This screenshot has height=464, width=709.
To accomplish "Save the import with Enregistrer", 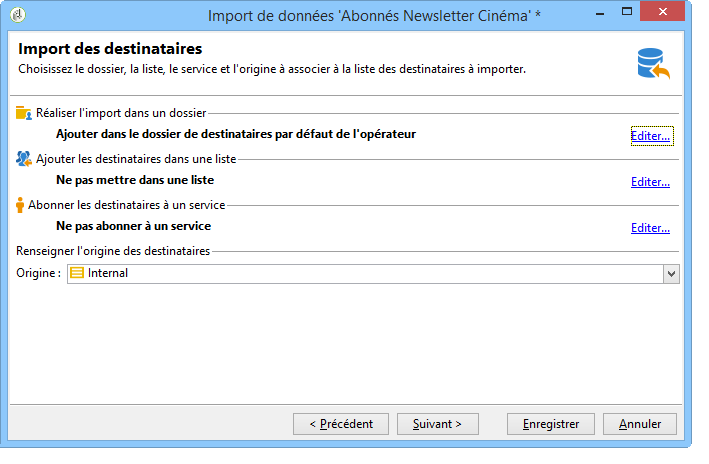I will [551, 424].
